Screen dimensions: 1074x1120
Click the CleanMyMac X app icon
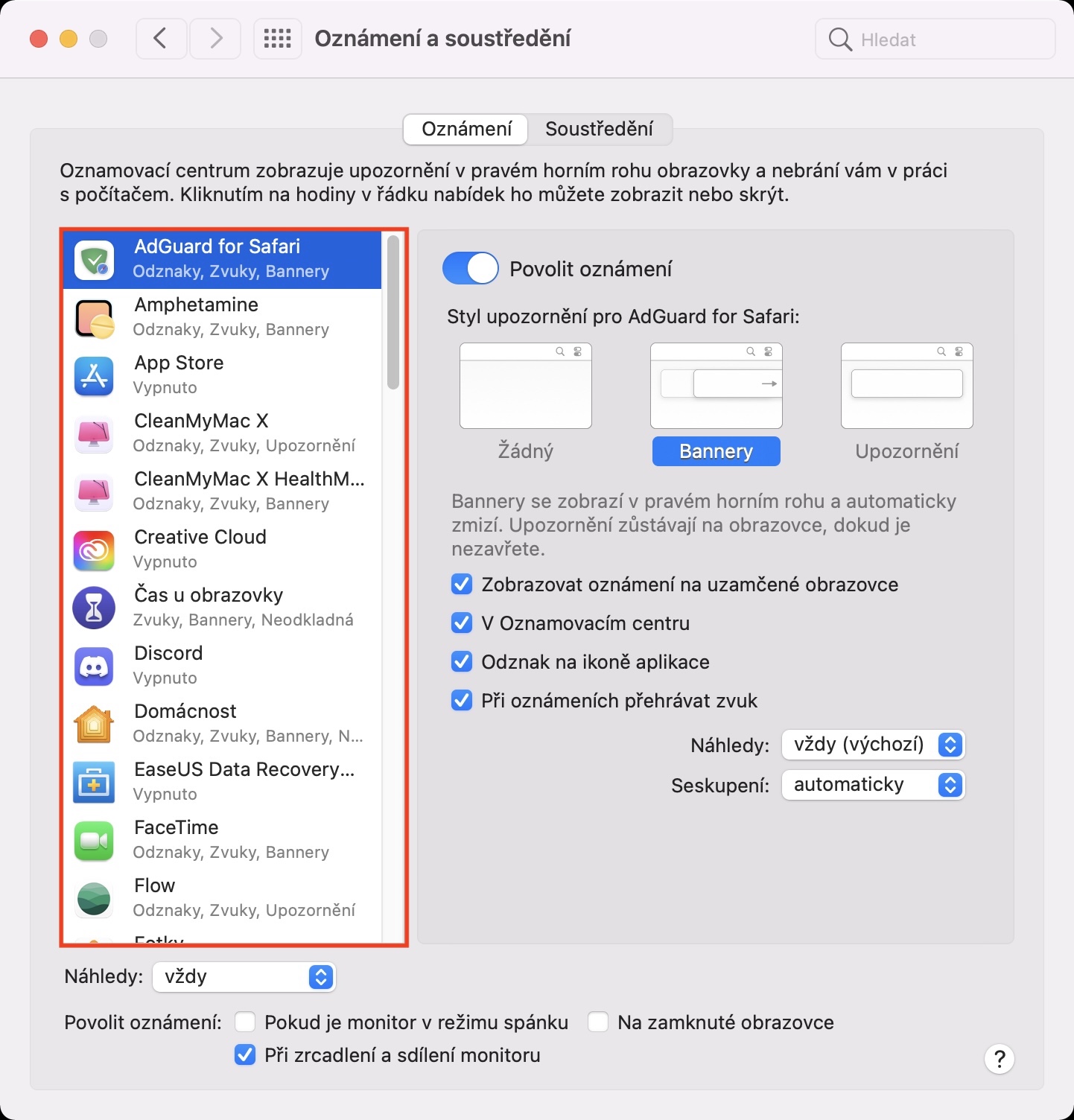tap(94, 434)
